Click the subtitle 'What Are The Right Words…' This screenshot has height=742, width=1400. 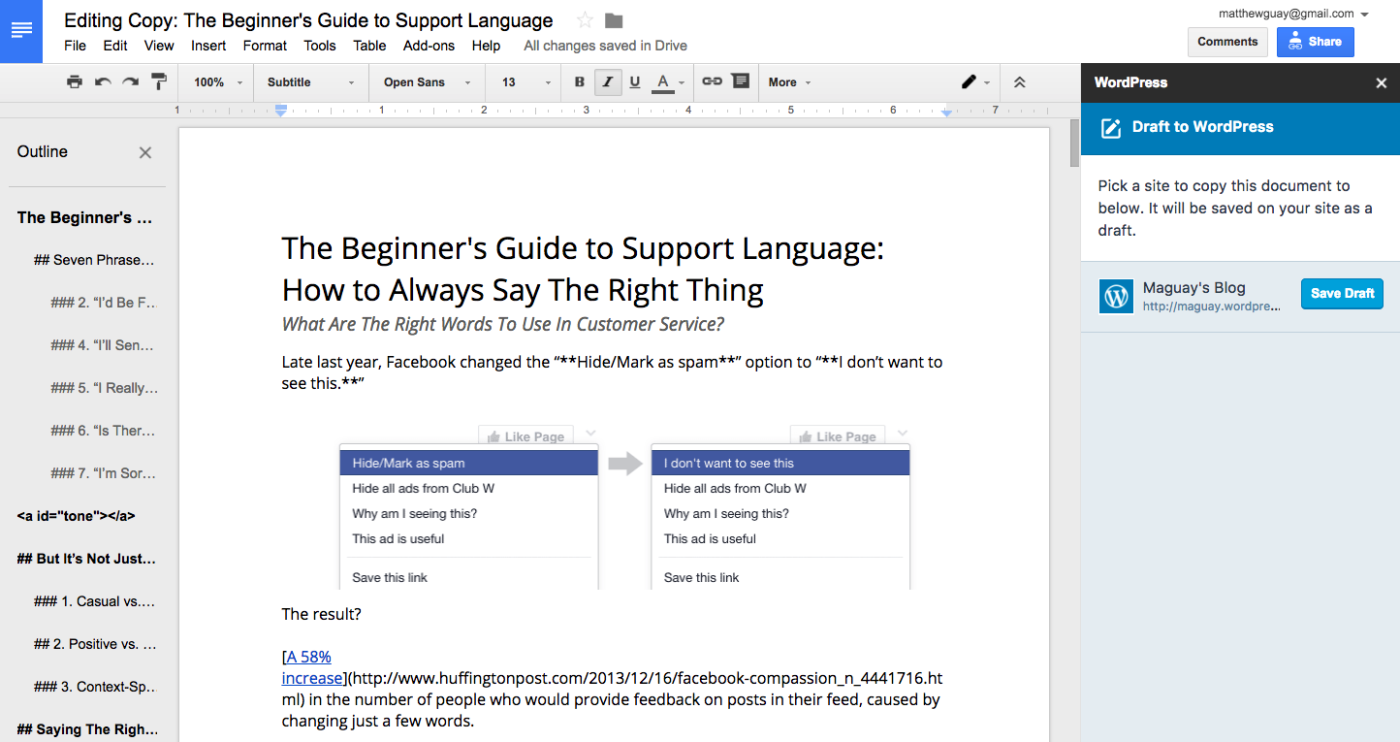pyautogui.click(x=503, y=324)
